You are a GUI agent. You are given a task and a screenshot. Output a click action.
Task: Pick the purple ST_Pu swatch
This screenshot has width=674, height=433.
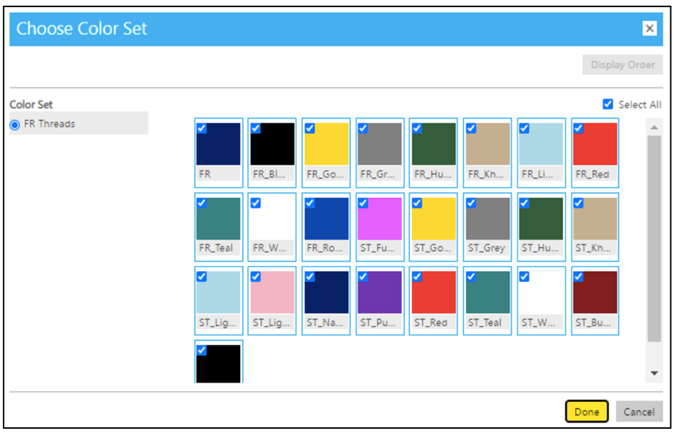point(379,292)
